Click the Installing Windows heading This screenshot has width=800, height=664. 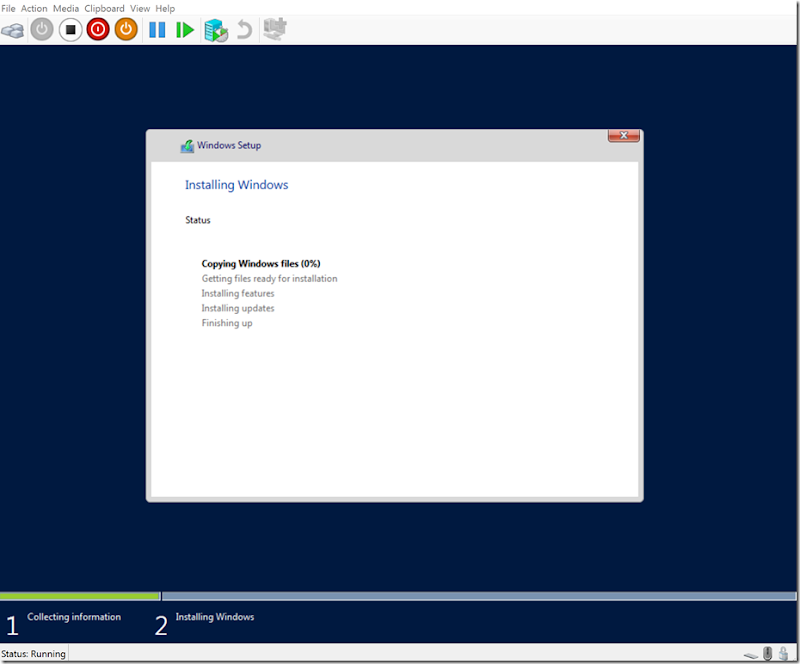pos(236,185)
